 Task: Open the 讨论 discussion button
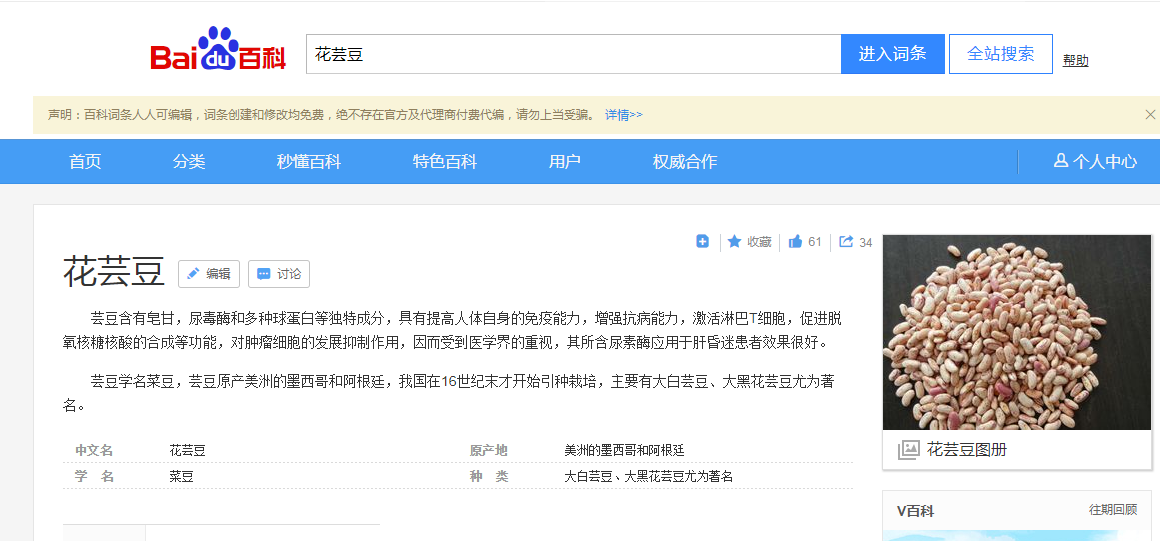(x=279, y=274)
